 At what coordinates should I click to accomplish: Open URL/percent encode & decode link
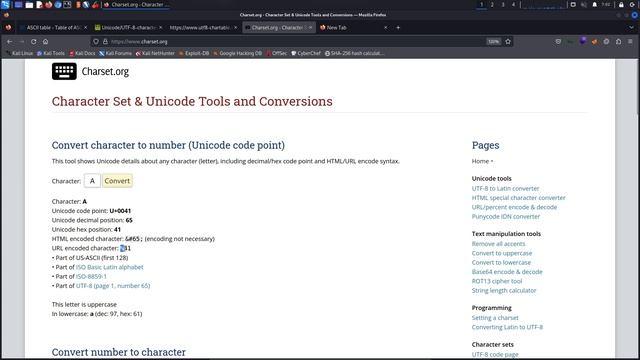click(x=514, y=207)
